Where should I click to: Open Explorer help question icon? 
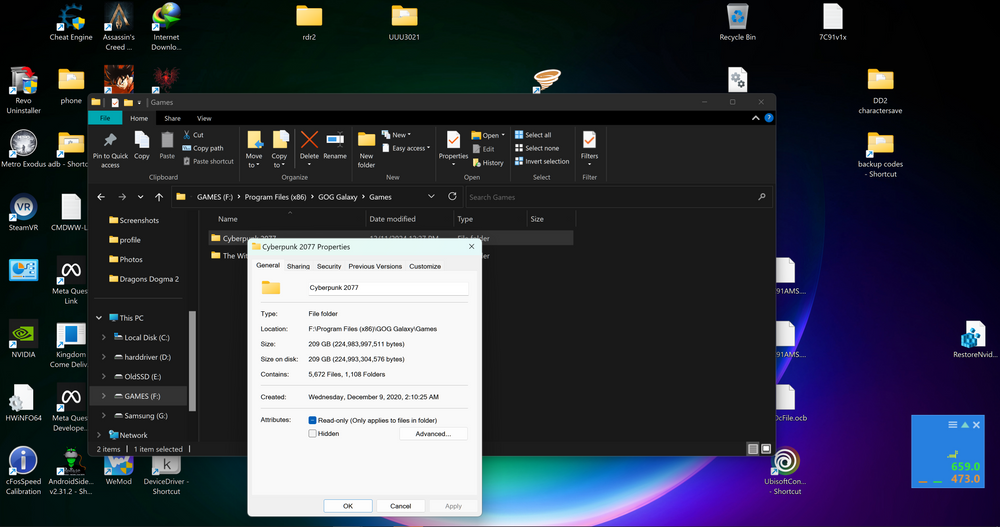tap(768, 118)
